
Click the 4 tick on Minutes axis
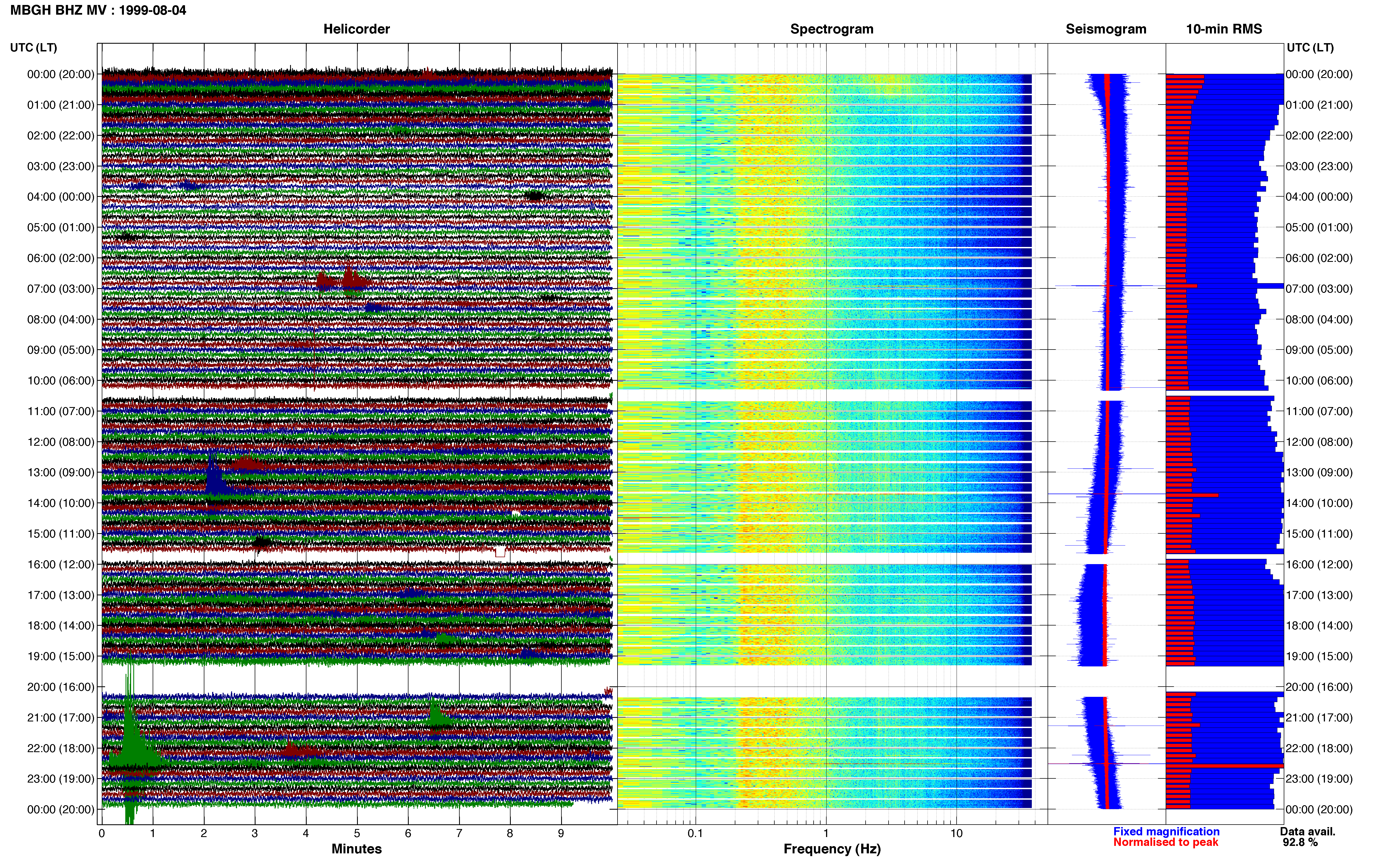coord(306,833)
